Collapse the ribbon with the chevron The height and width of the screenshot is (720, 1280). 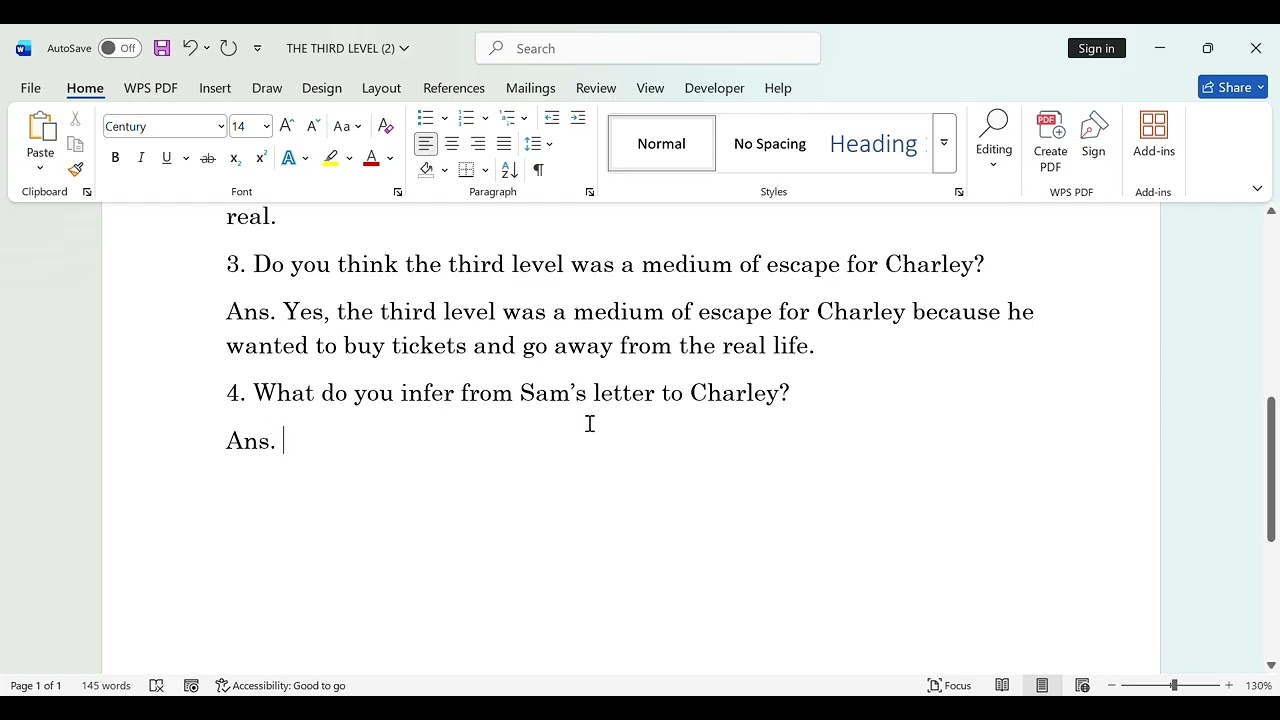(x=1257, y=188)
